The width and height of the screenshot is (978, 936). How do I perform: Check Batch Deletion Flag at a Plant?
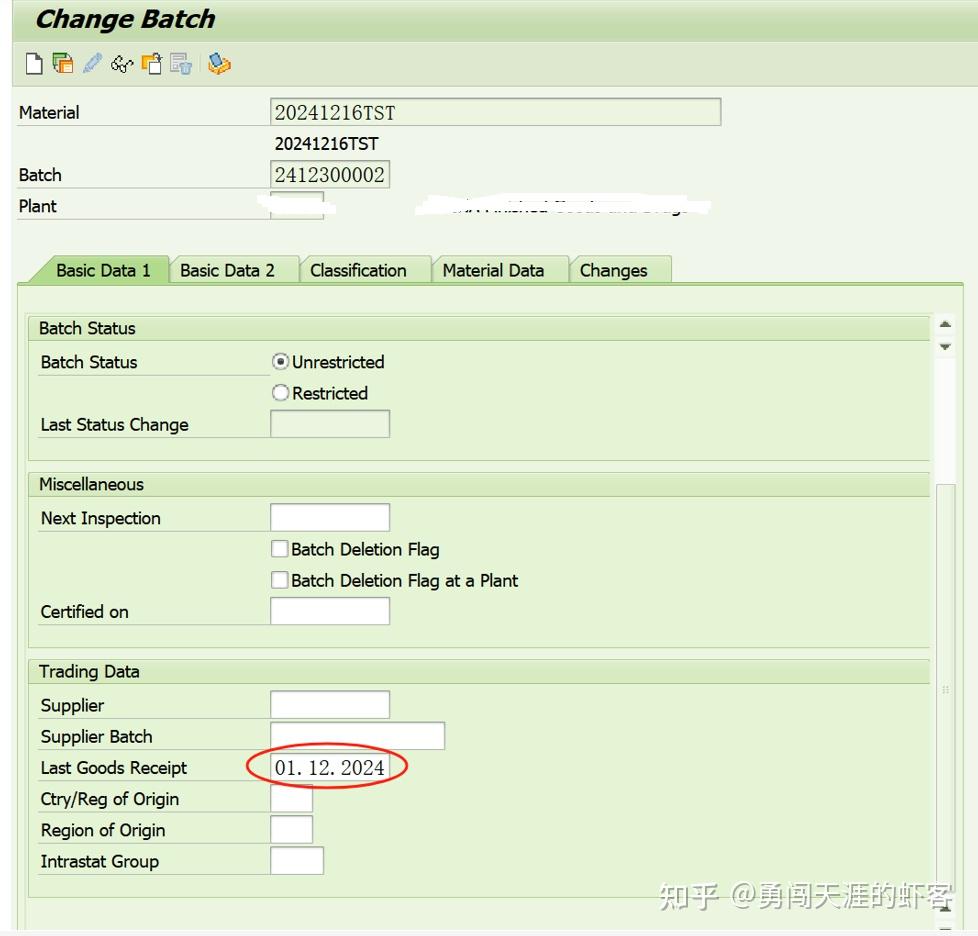[279, 580]
